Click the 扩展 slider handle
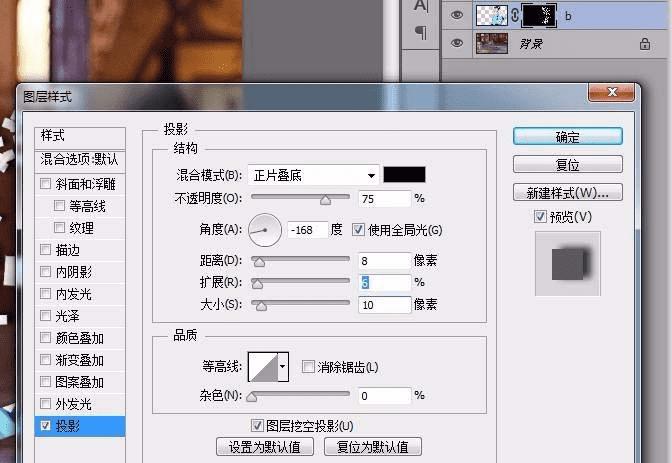 pos(257,283)
